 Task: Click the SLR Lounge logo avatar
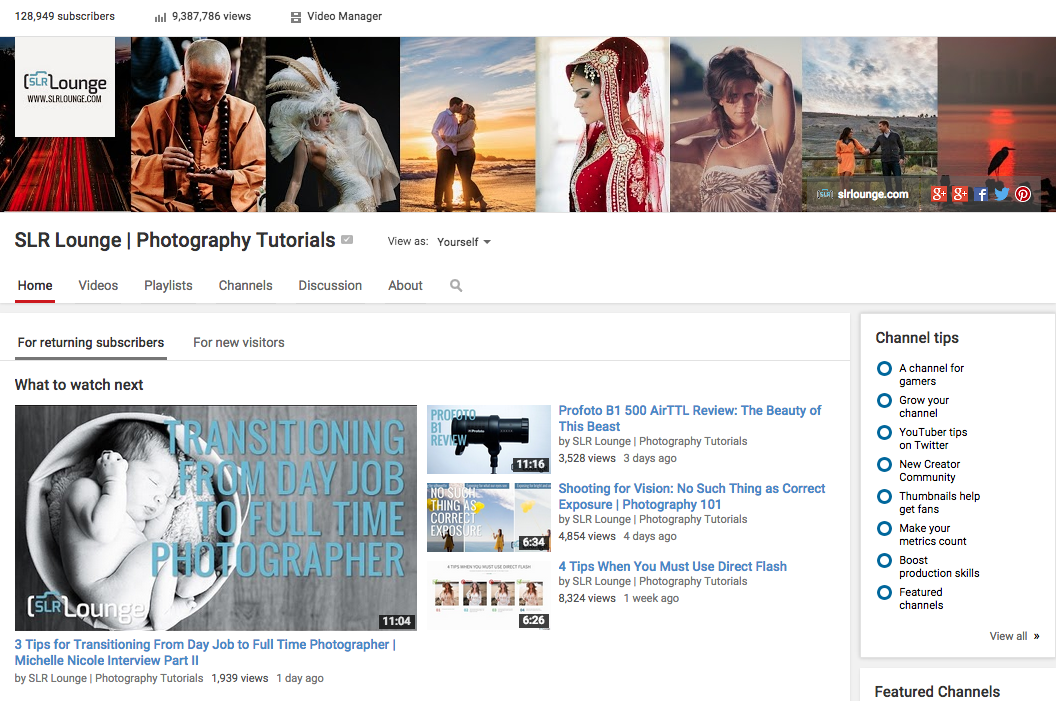point(65,87)
